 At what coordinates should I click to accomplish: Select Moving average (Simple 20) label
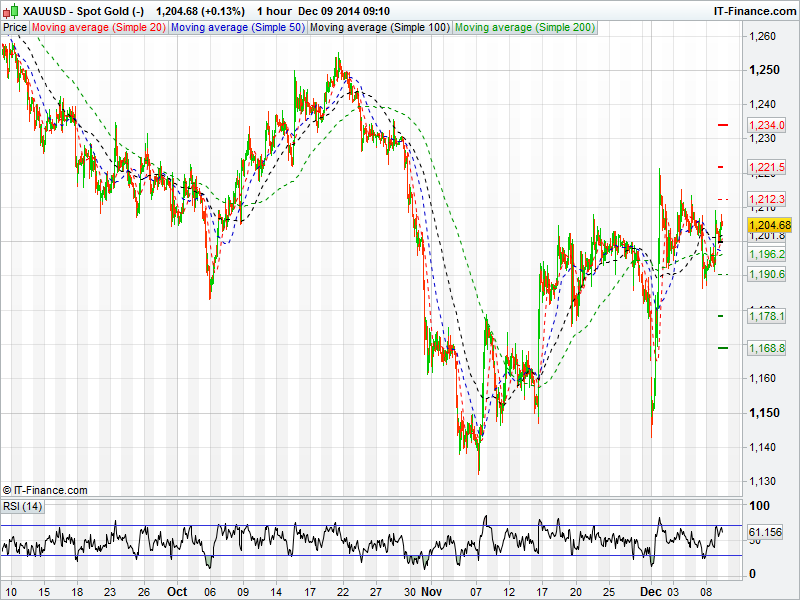point(99,28)
